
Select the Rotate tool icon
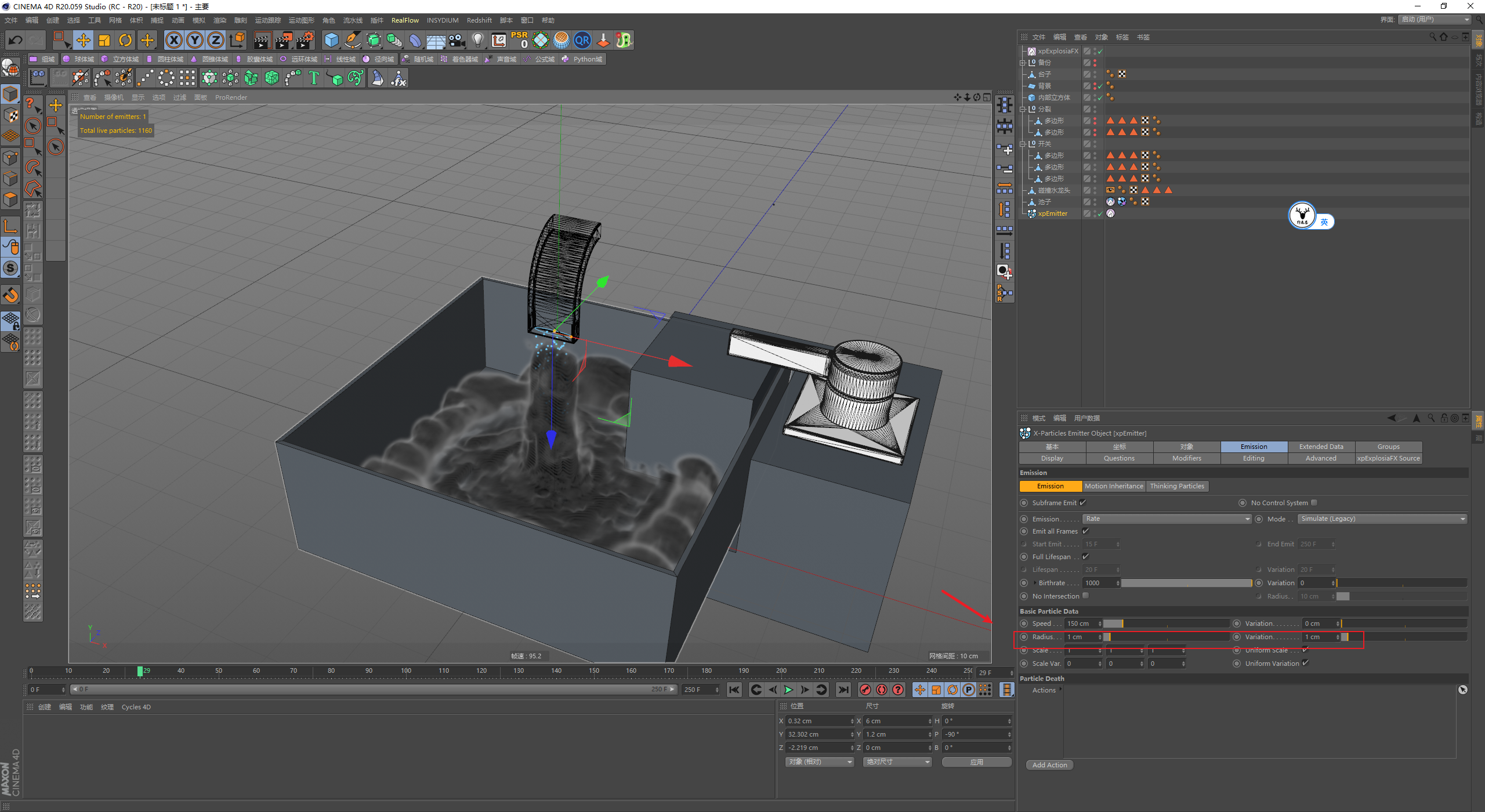click(125, 40)
